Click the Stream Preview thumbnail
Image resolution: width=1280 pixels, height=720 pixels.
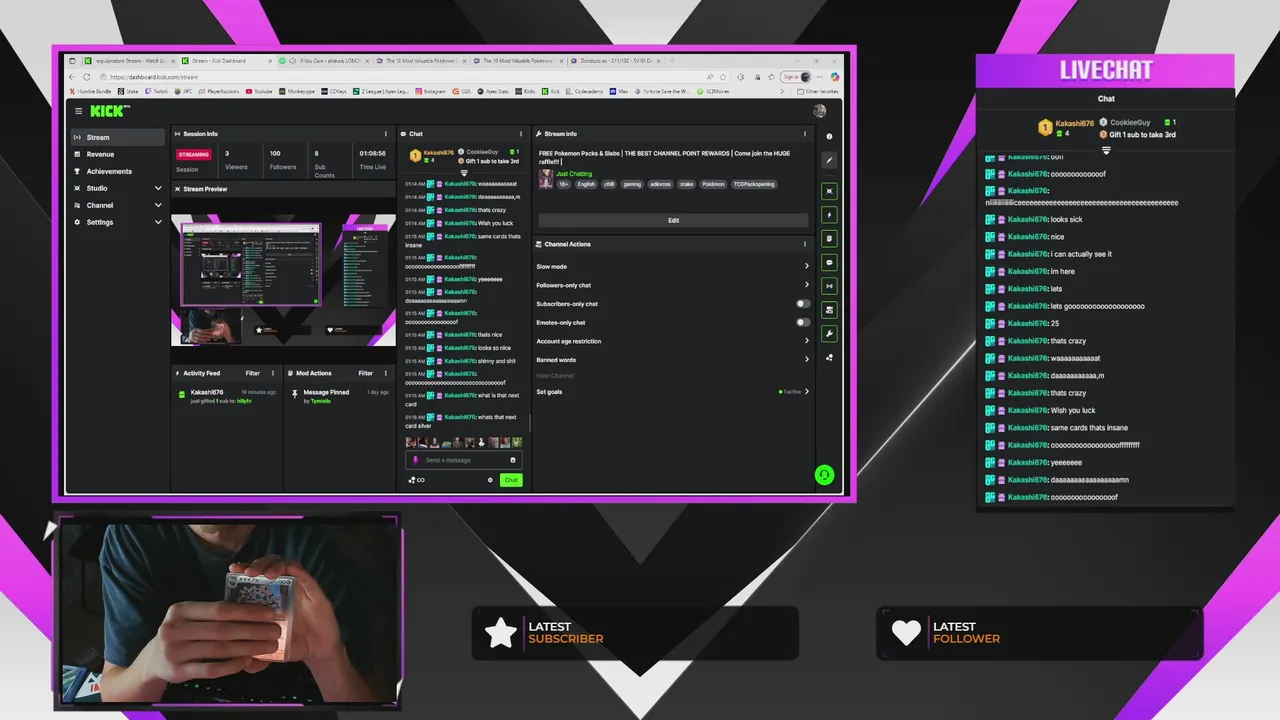(x=284, y=280)
